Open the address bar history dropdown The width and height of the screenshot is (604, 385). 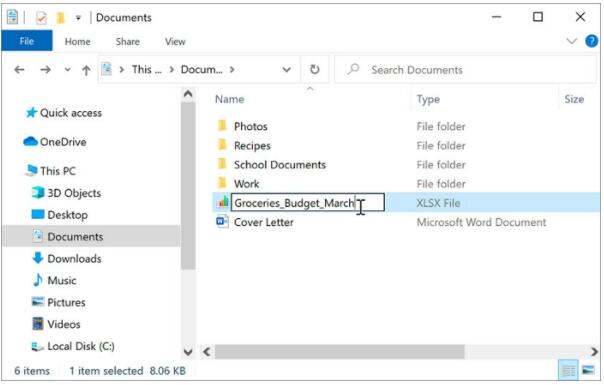point(287,70)
